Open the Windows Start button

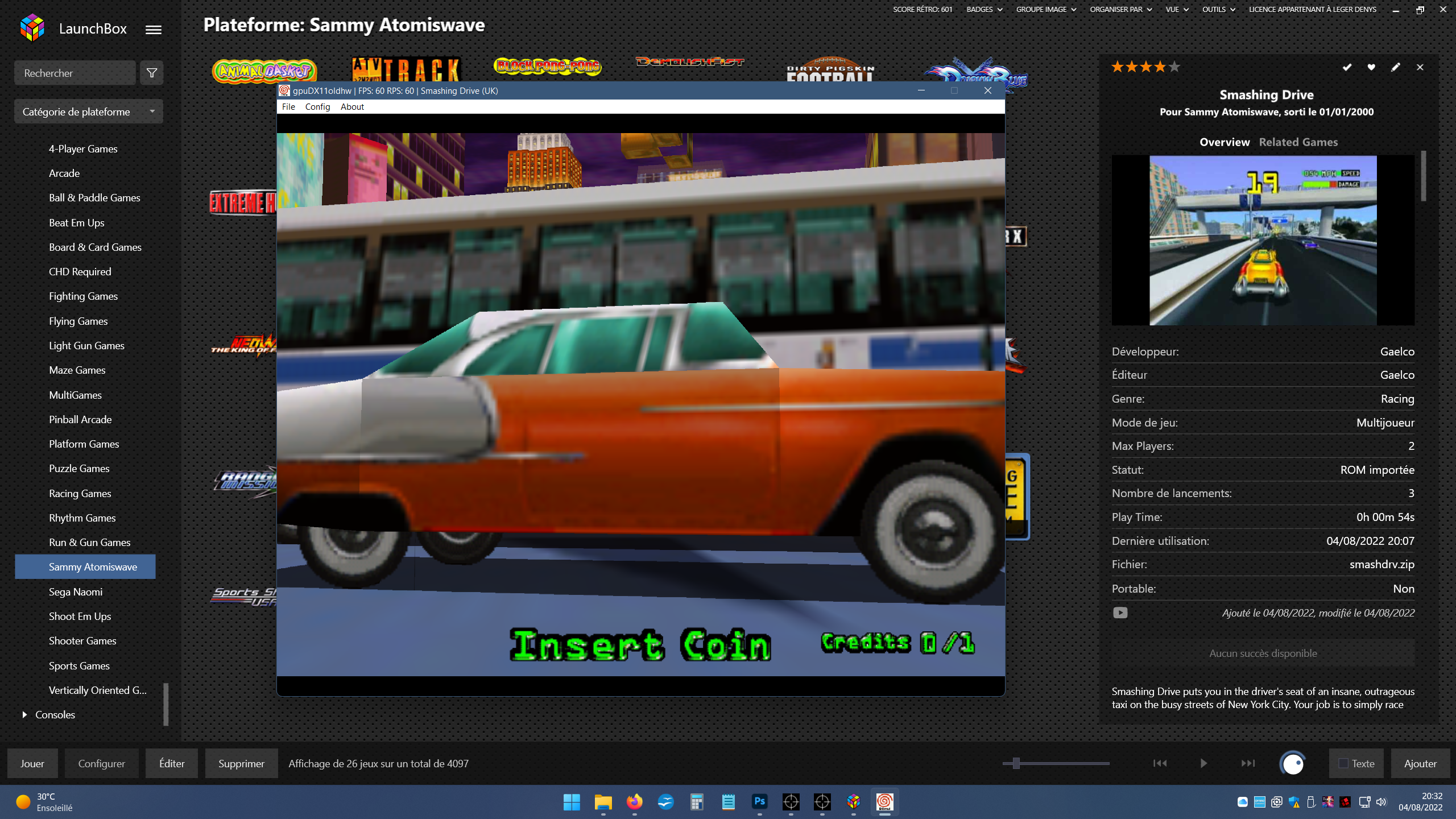tap(572, 802)
